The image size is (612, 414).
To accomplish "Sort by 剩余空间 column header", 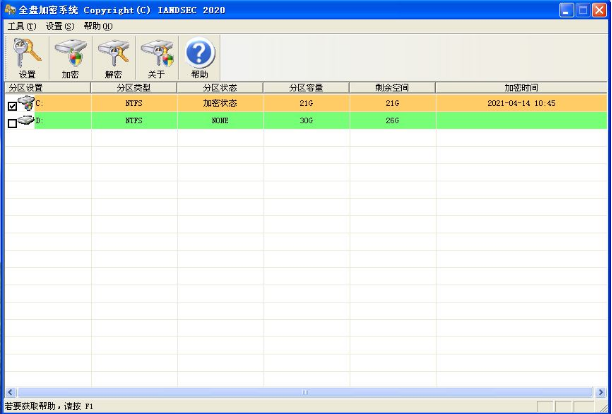I will point(392,87).
